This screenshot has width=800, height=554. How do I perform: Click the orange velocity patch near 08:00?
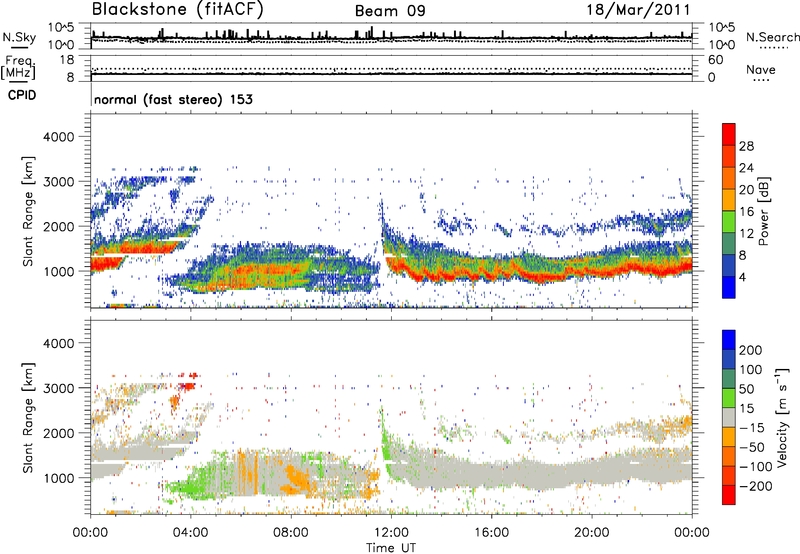(296, 479)
